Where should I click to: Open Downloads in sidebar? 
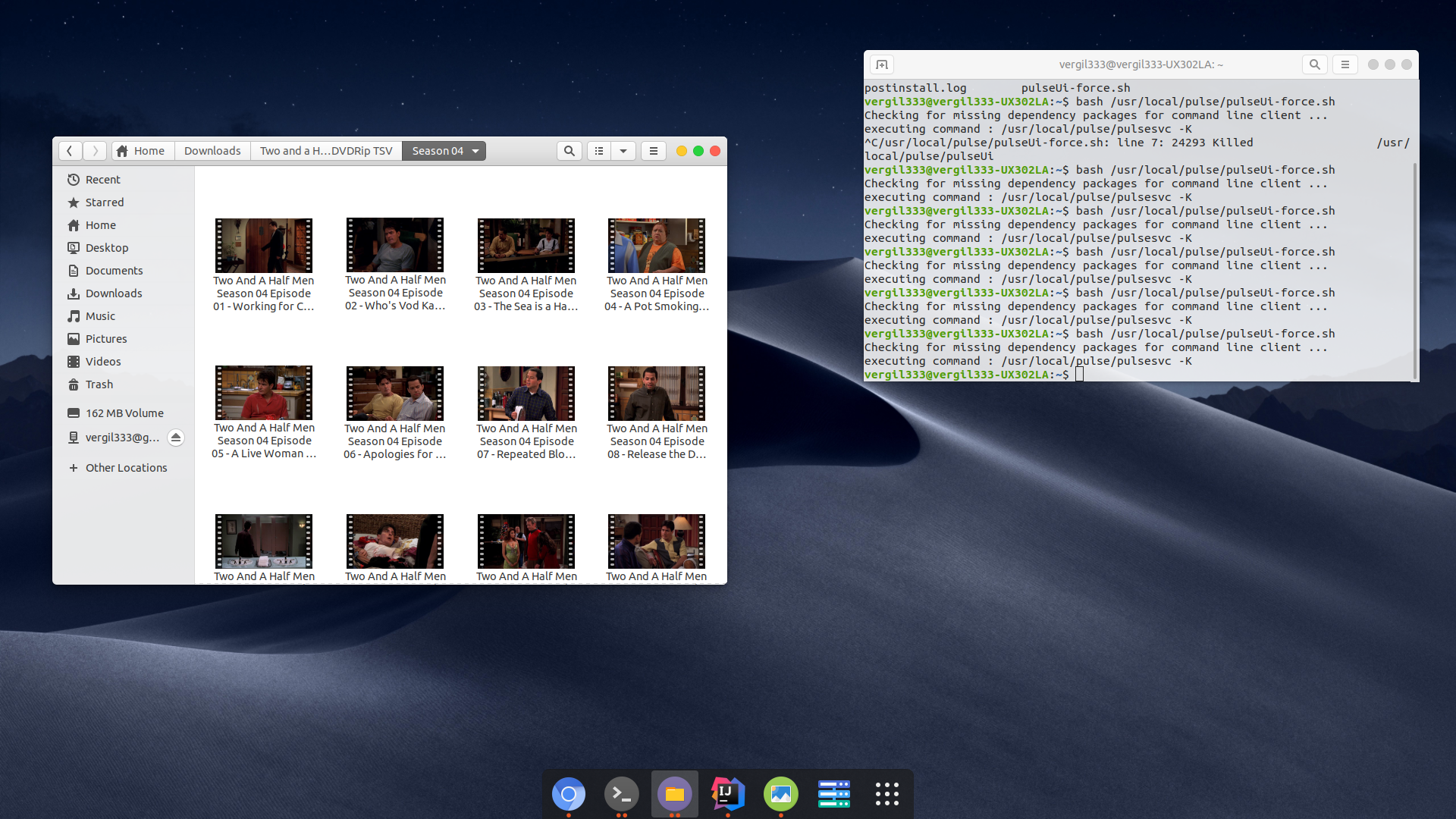[124, 293]
